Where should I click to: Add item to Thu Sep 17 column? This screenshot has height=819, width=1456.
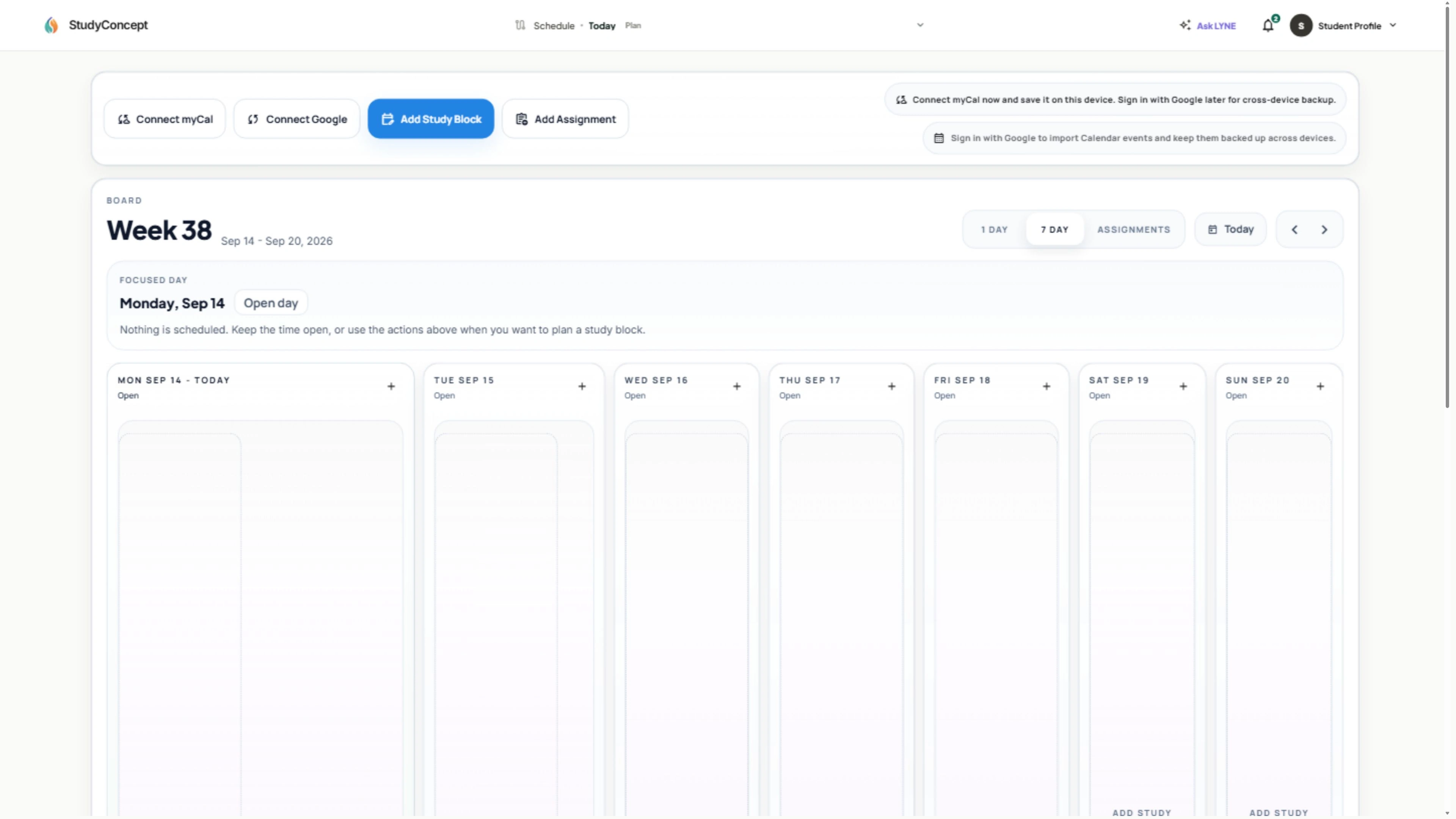[x=892, y=387]
